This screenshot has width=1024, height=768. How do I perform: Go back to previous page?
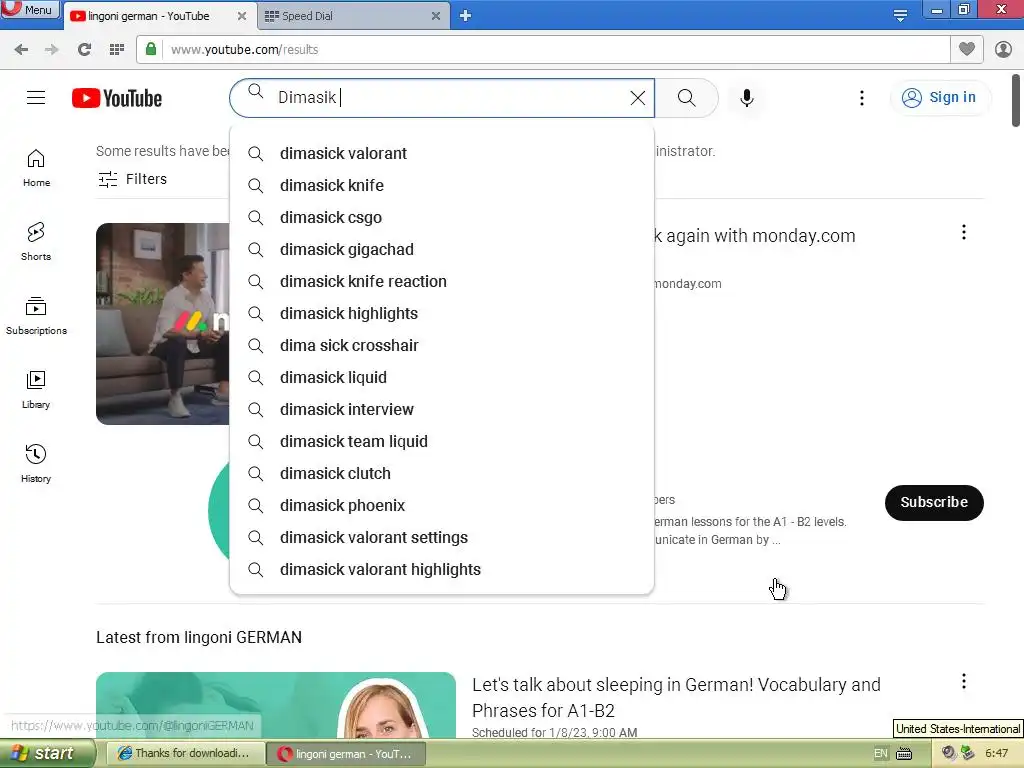point(21,50)
